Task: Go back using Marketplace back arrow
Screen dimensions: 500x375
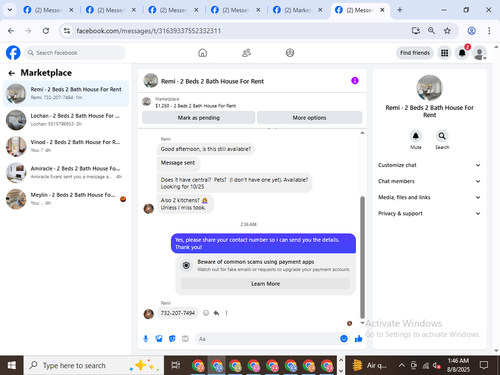Action: 12,73
